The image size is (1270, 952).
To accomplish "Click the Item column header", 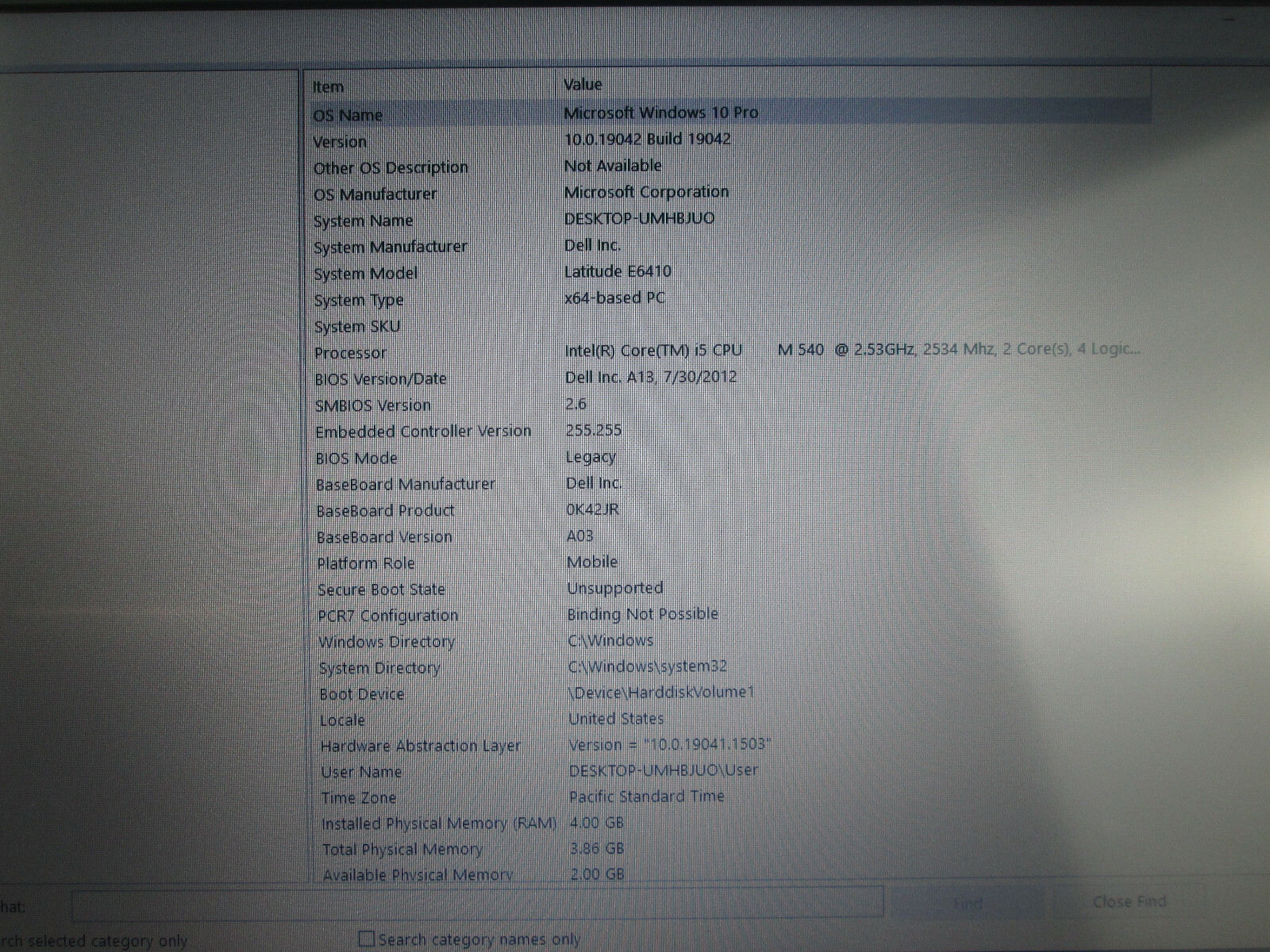I will [328, 87].
